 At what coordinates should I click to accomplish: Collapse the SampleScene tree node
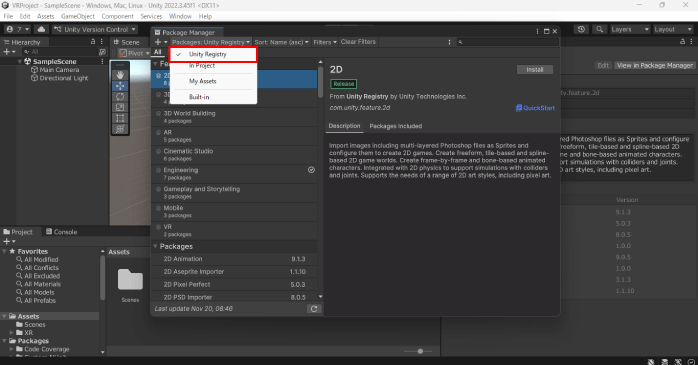(x=20, y=61)
